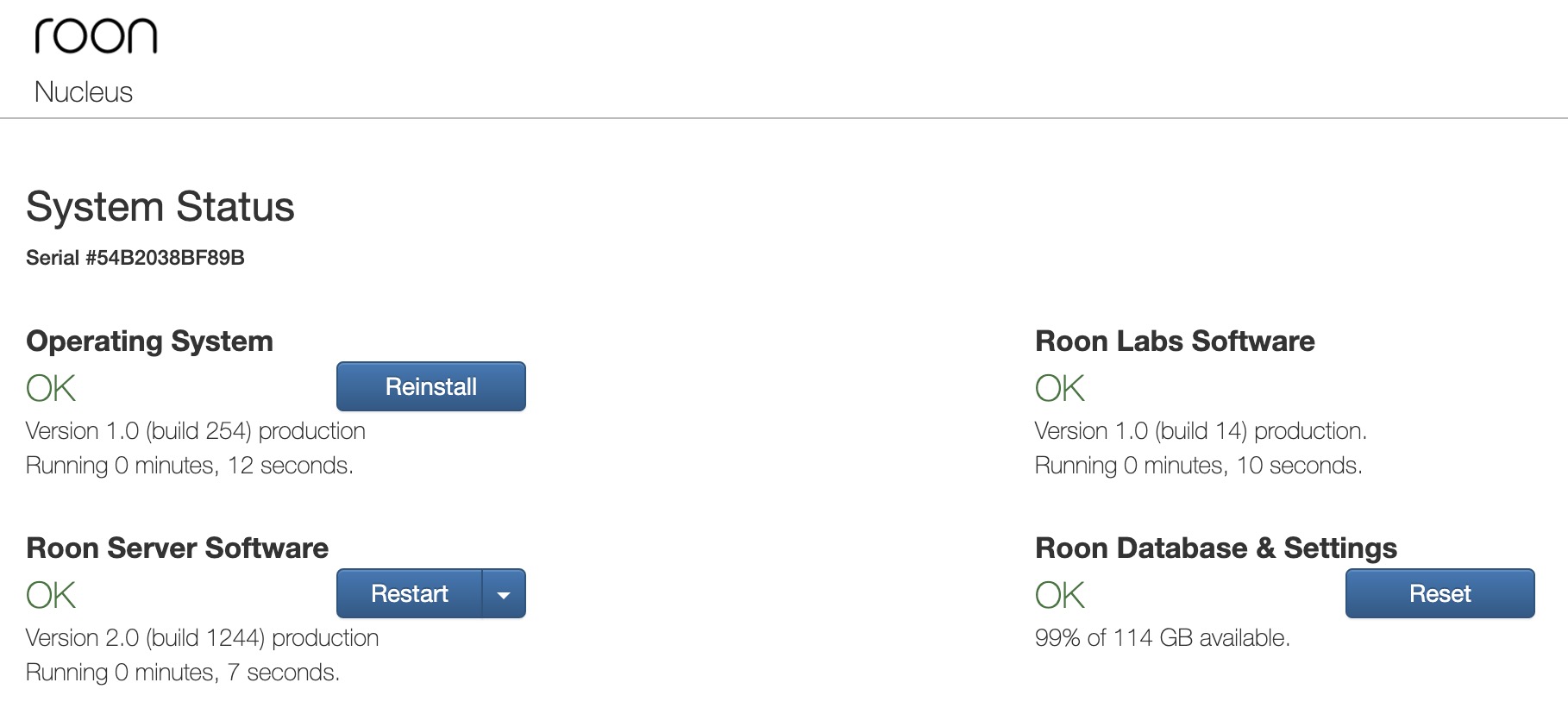Click the serial number text

(x=135, y=258)
